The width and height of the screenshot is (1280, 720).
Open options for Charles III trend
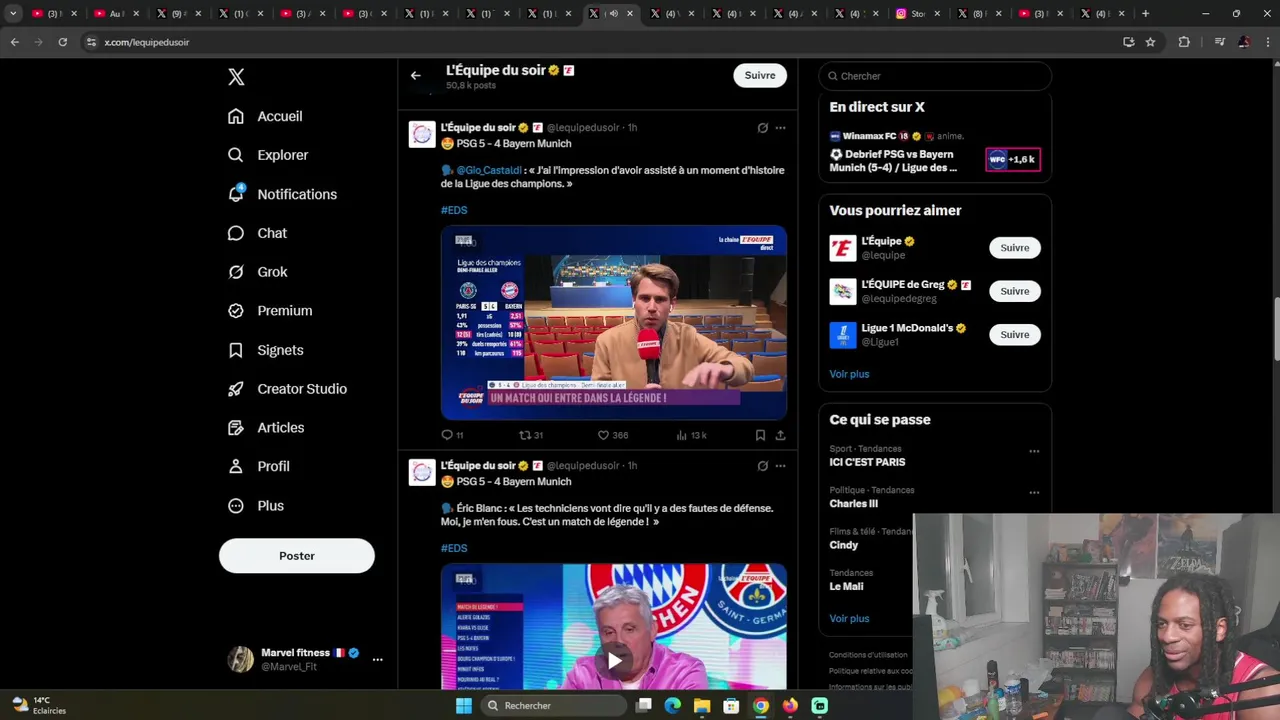coord(1034,493)
